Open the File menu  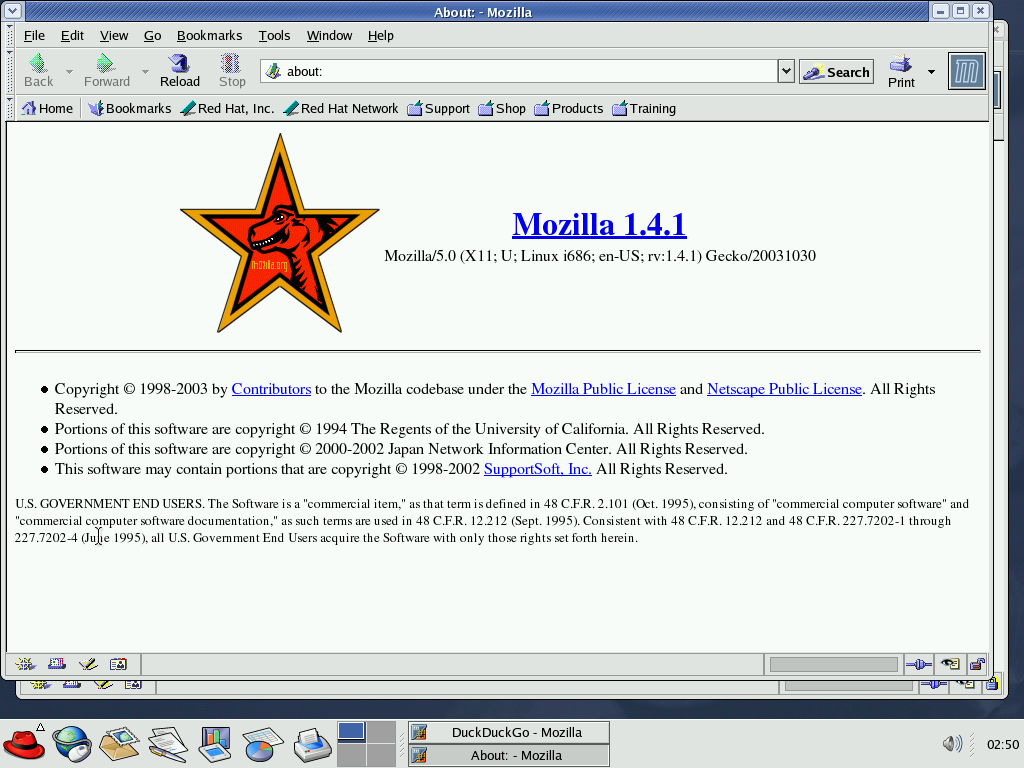[34, 36]
